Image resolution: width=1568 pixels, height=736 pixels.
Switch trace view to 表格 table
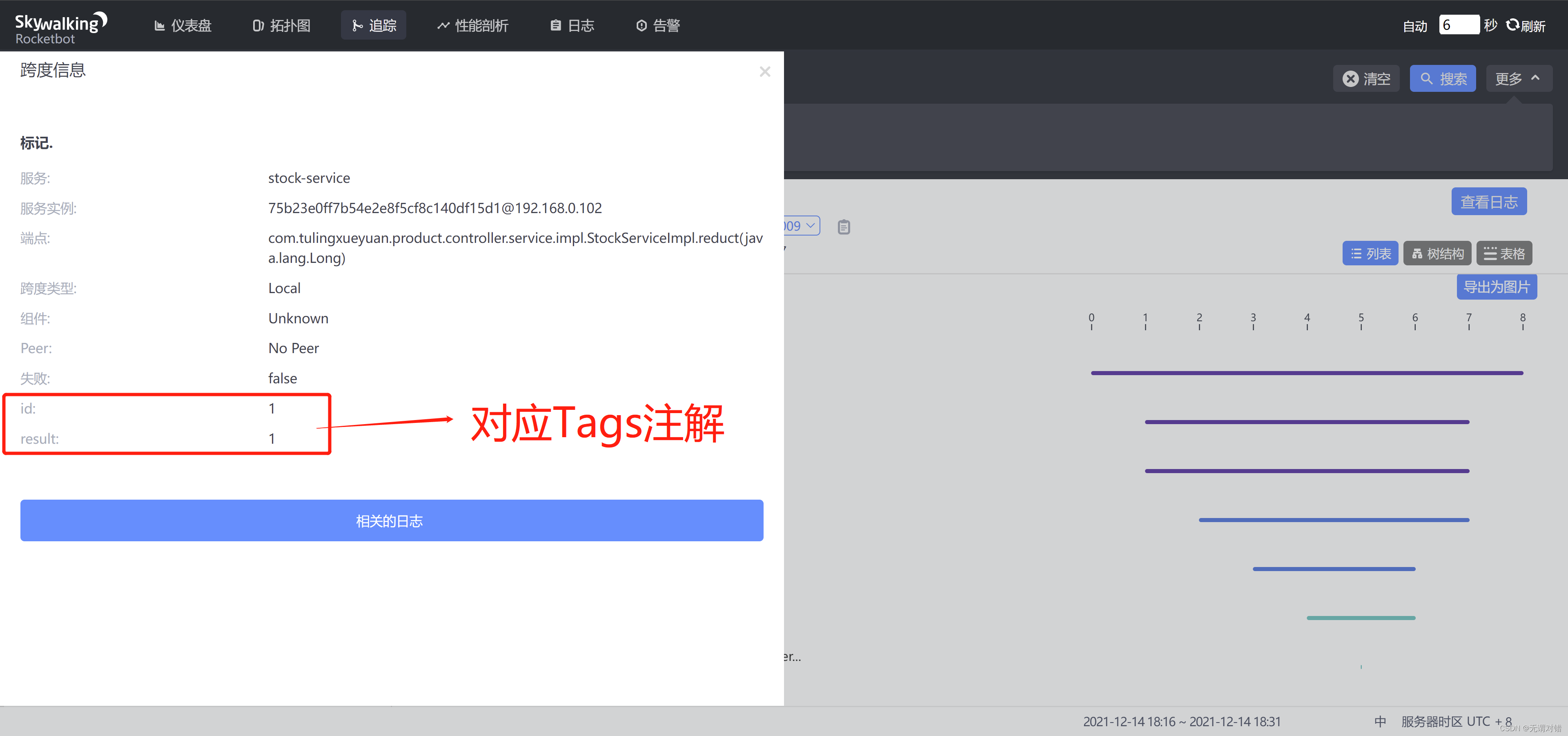(1504, 253)
